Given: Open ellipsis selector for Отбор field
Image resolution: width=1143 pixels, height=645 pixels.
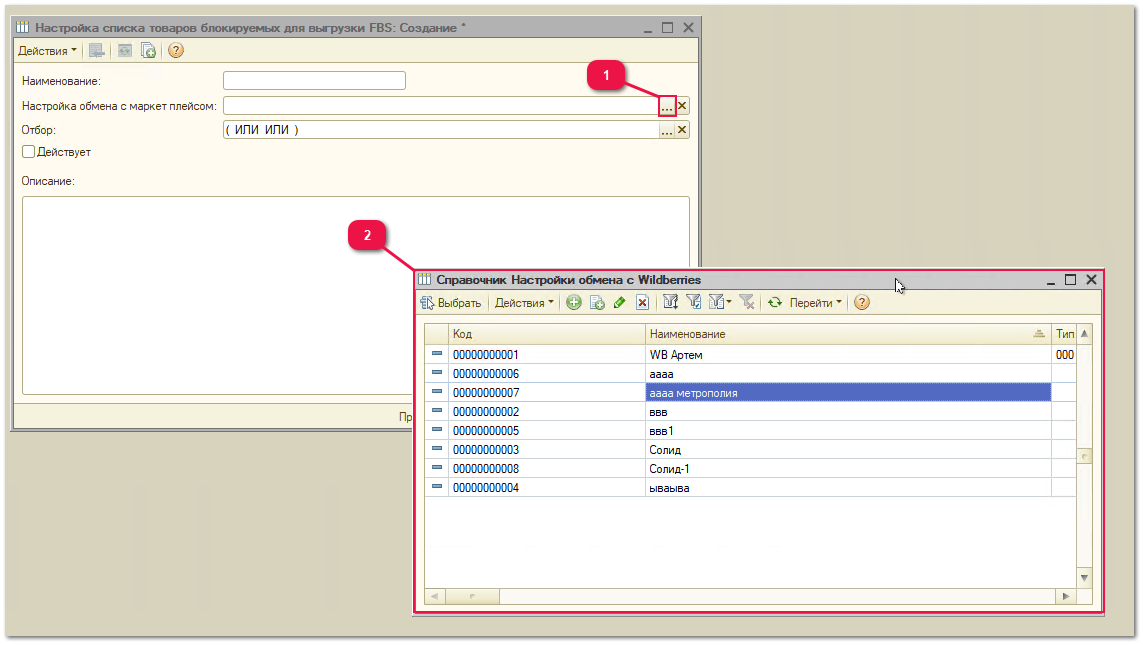Looking at the screenshot, I should point(667,130).
